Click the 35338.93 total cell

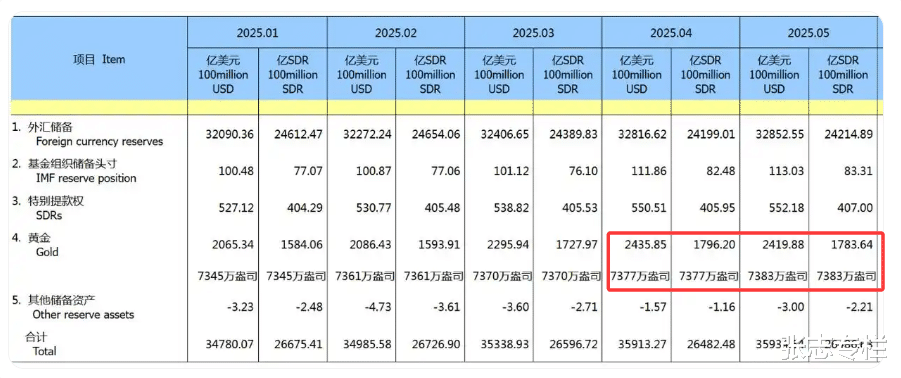click(505, 344)
